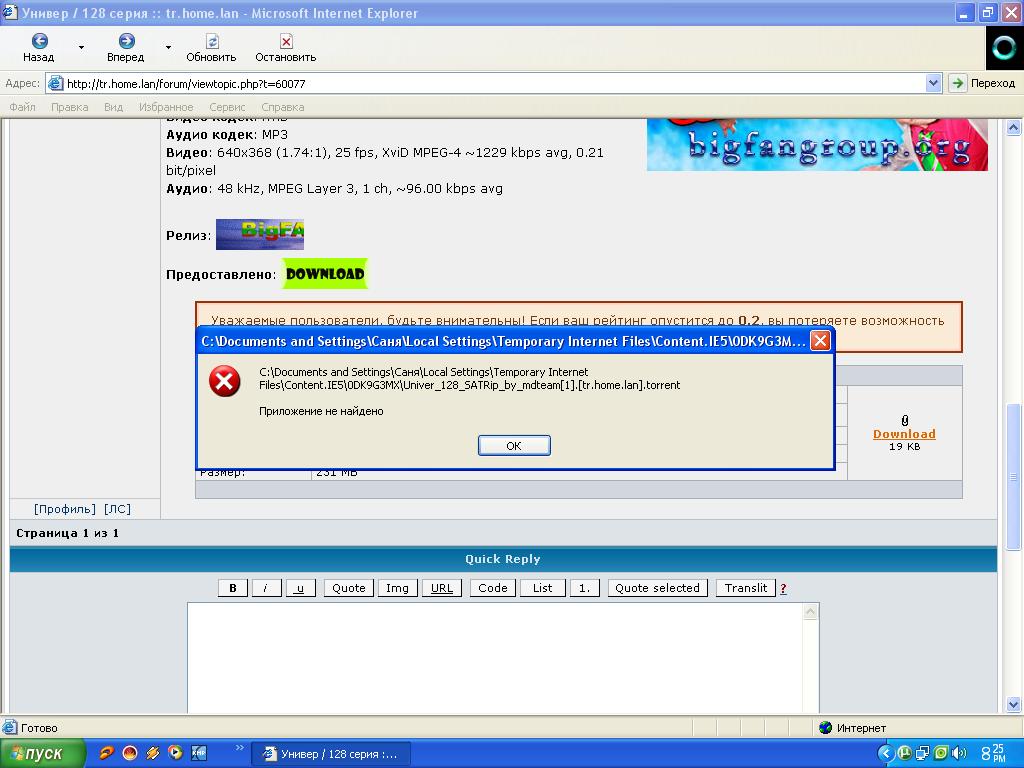Image resolution: width=1024 pixels, height=768 pixels.
Task: Click the green square tray icon
Action: click(941, 754)
